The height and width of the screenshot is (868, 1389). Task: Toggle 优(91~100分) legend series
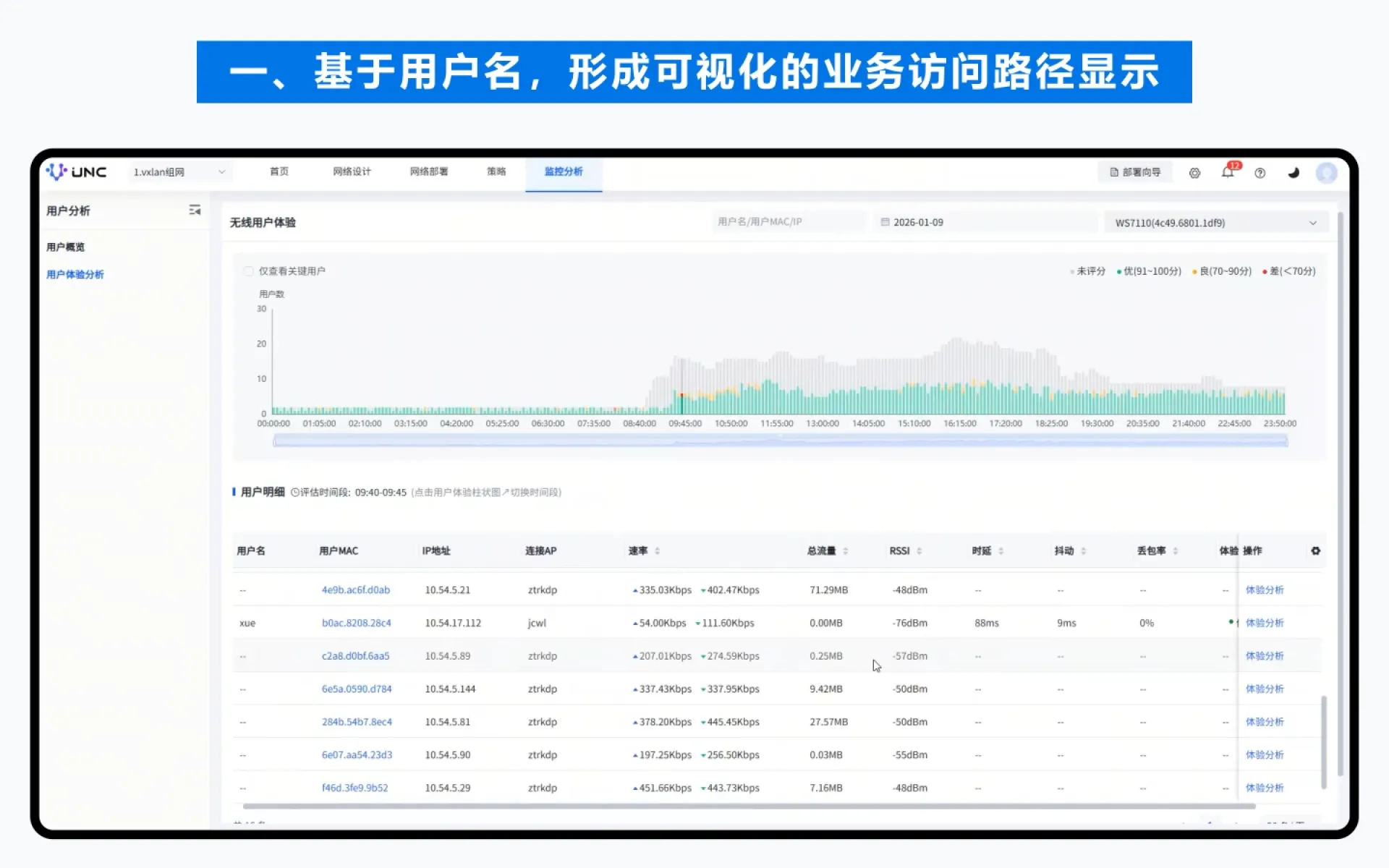pos(1148,271)
